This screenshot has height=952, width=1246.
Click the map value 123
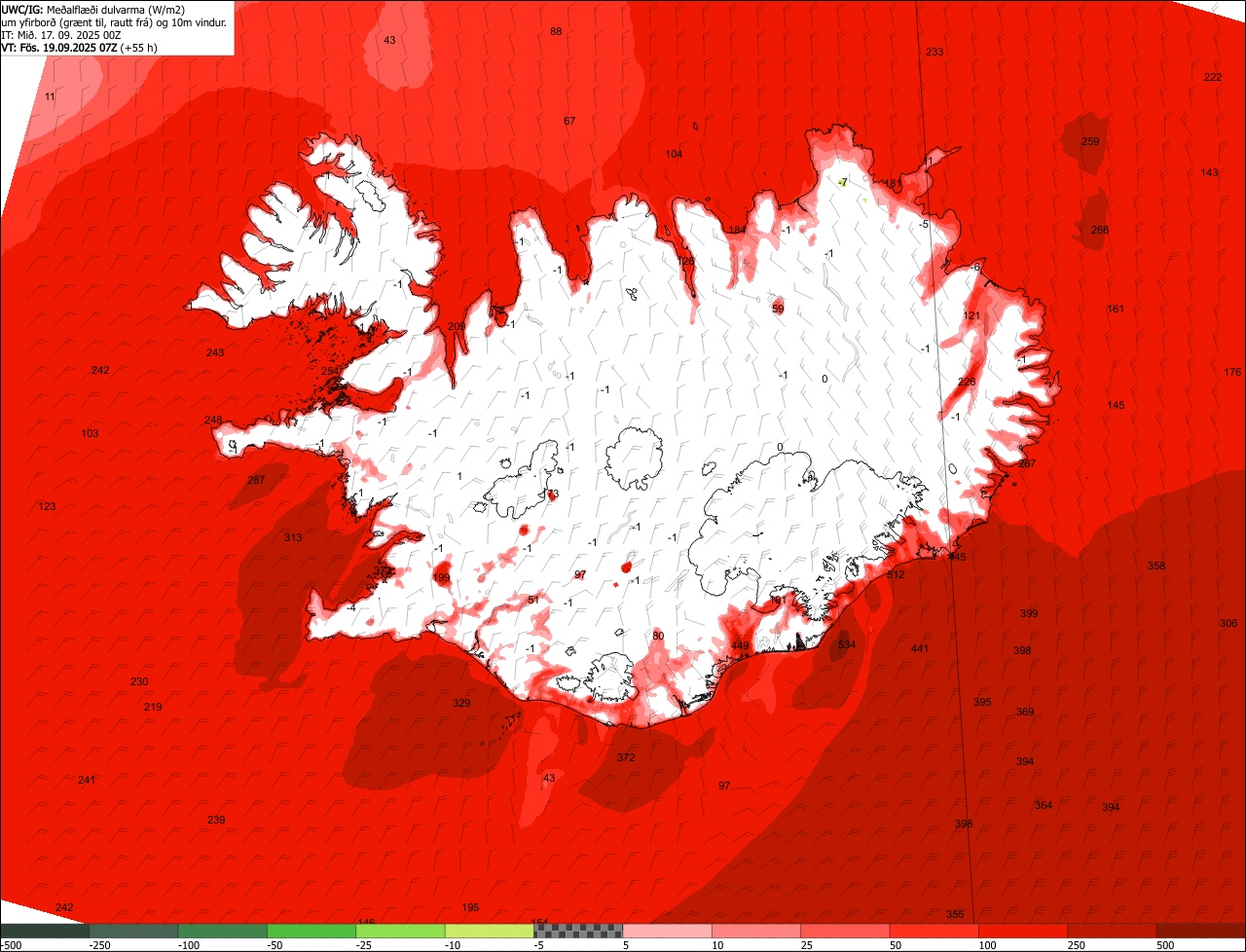pyautogui.click(x=47, y=506)
